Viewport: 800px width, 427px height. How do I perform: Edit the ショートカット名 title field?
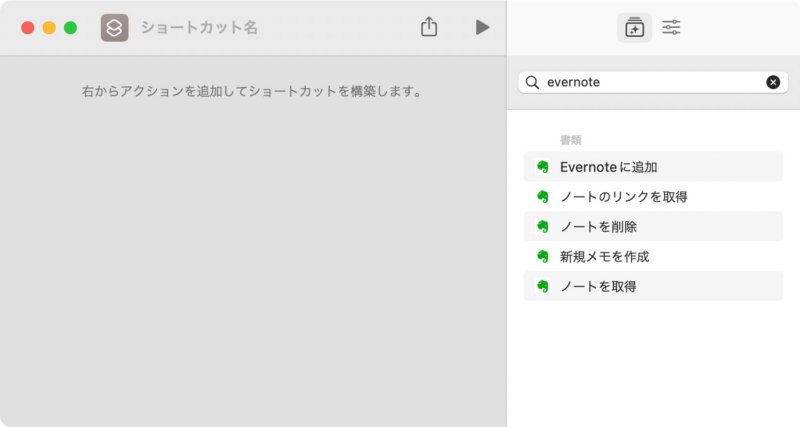coord(199,28)
